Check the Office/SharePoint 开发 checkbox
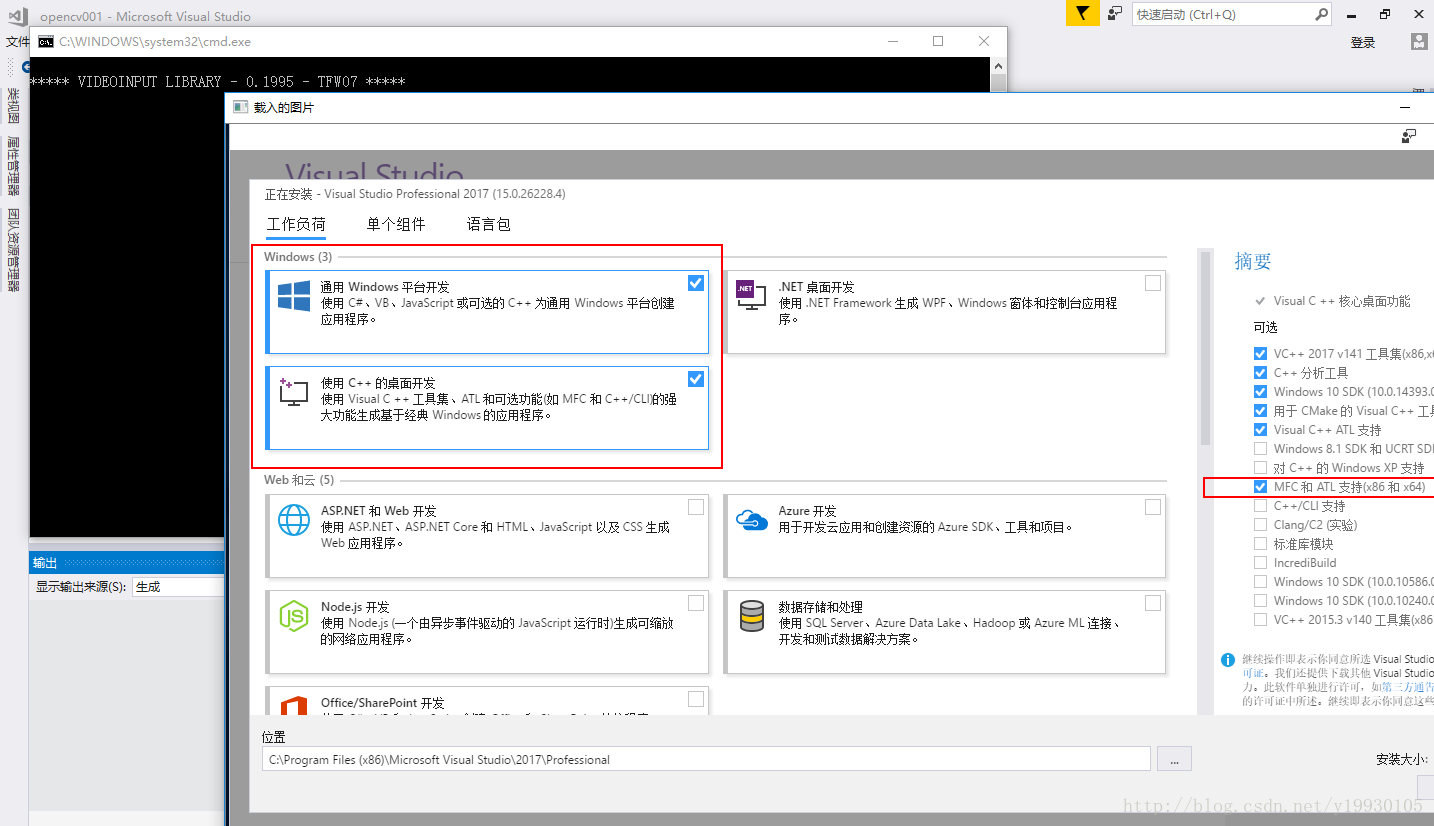1434x826 pixels. coord(696,699)
